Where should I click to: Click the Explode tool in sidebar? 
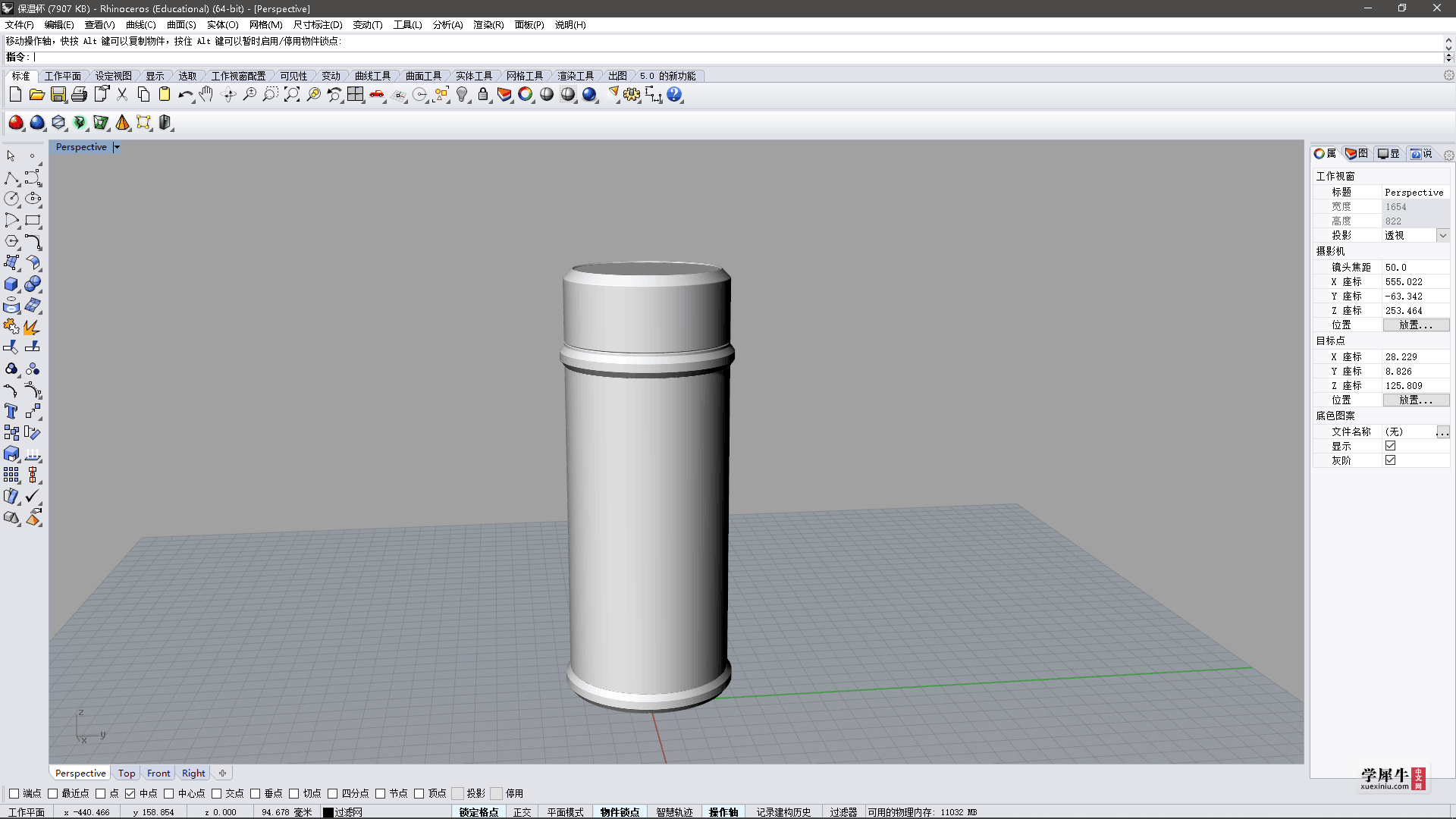33,327
